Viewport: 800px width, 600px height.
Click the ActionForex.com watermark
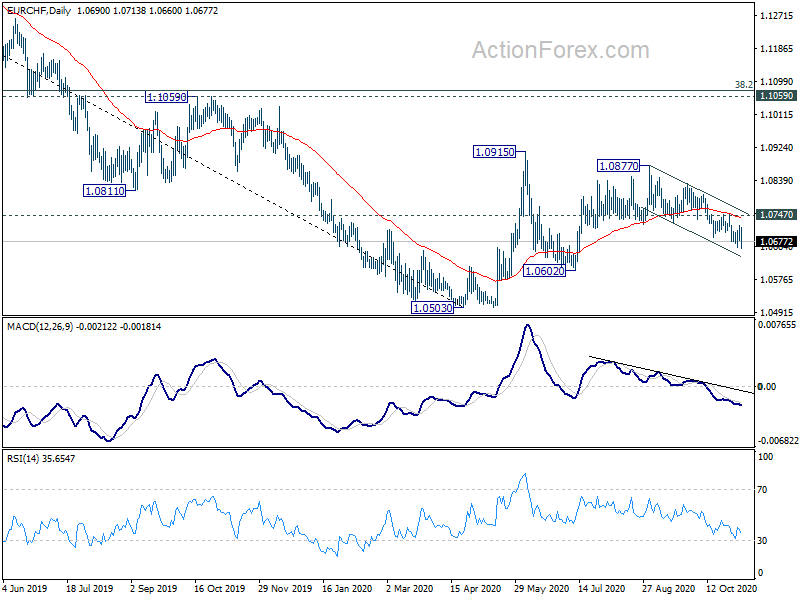click(561, 50)
